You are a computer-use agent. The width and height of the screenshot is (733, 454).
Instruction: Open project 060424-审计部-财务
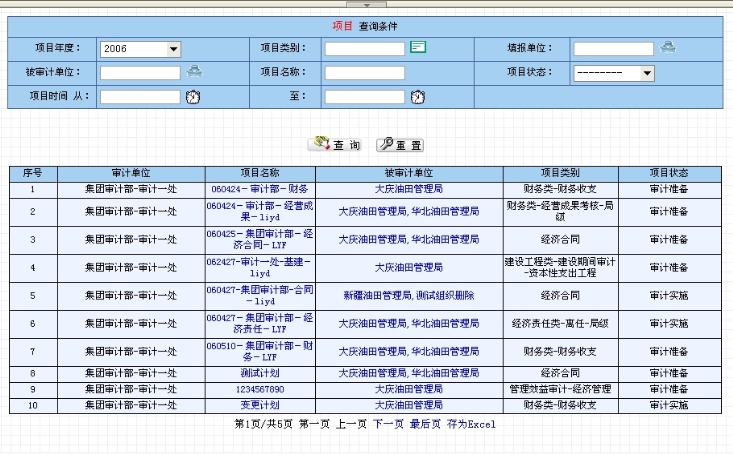tap(259, 188)
